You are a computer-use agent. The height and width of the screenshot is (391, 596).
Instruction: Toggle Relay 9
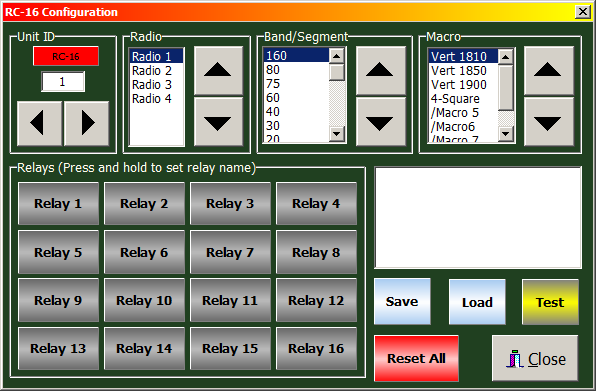tap(58, 300)
